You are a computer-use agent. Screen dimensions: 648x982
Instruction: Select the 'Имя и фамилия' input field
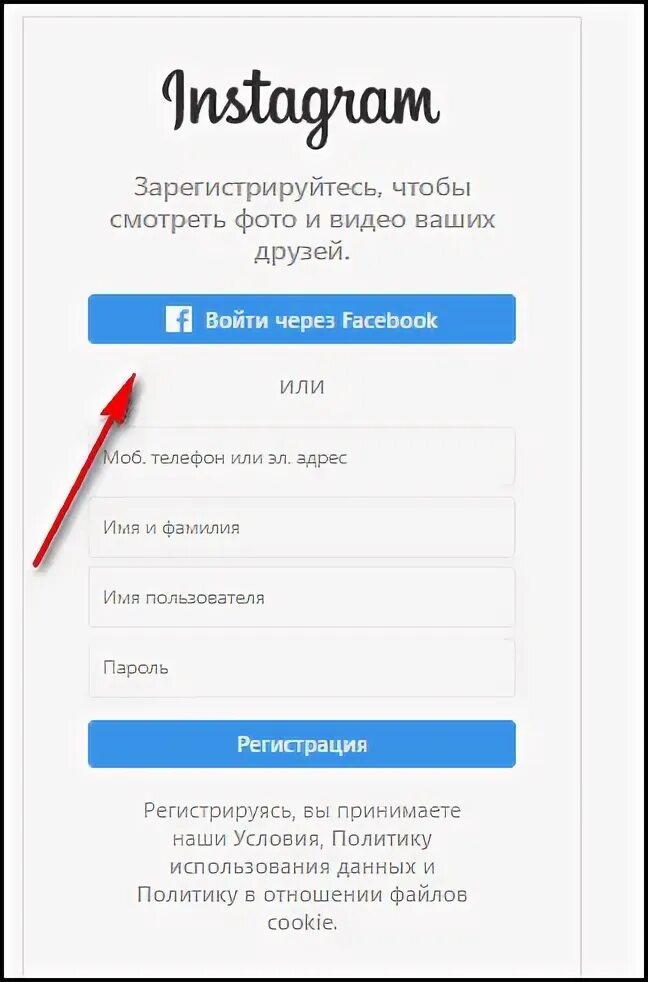[302, 527]
